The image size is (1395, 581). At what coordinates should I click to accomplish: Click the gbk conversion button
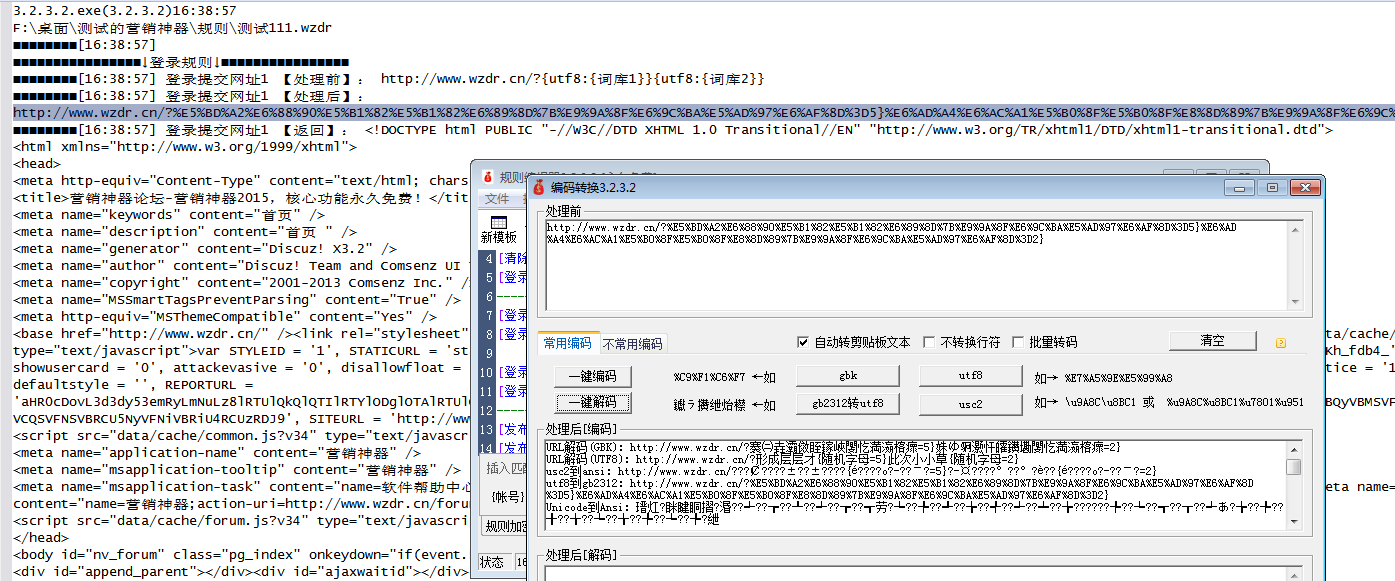[x=848, y=376]
